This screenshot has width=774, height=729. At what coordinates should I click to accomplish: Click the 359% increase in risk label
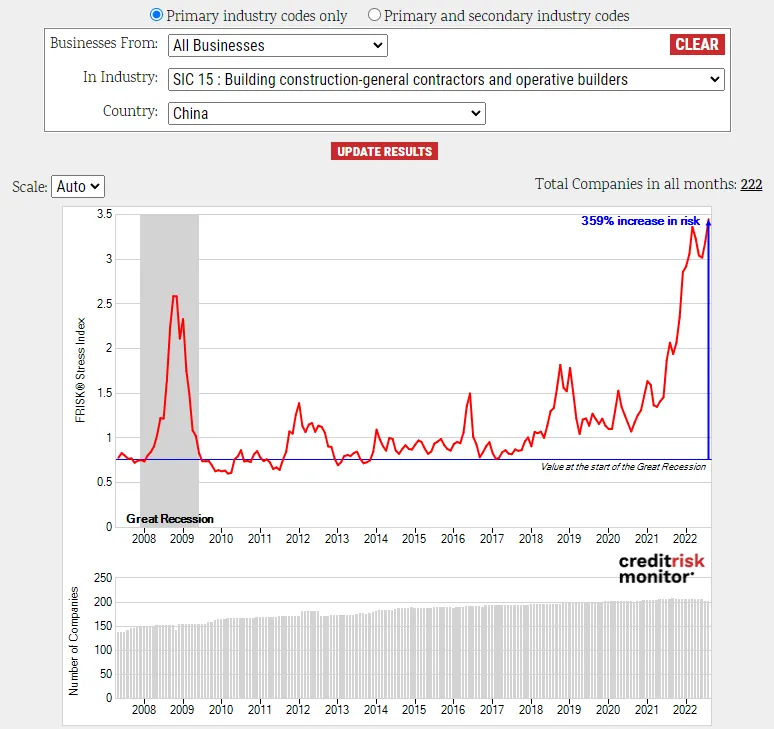640,221
